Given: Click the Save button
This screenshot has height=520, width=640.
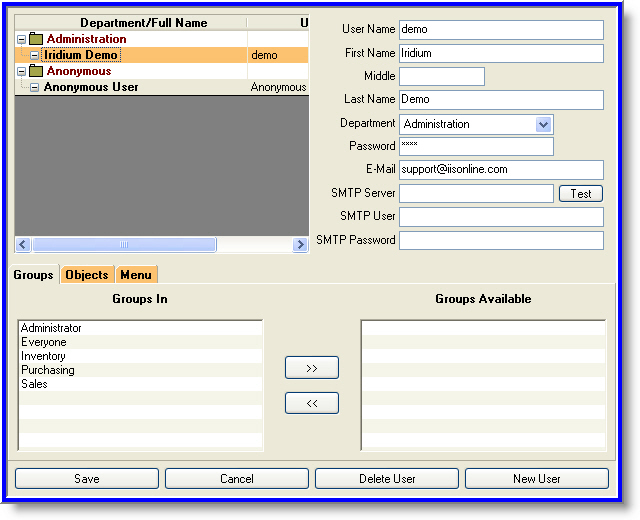Looking at the screenshot, I should tap(86, 479).
